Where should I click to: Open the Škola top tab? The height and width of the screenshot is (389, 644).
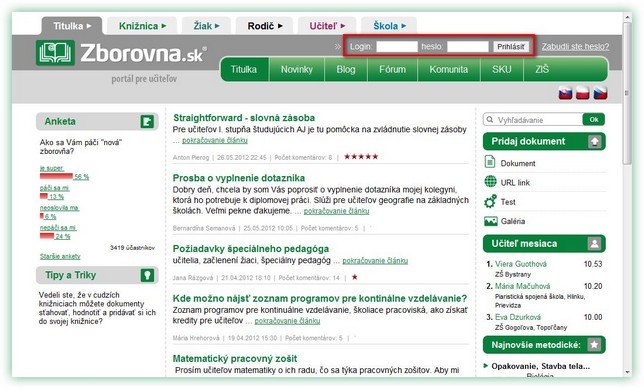(389, 26)
